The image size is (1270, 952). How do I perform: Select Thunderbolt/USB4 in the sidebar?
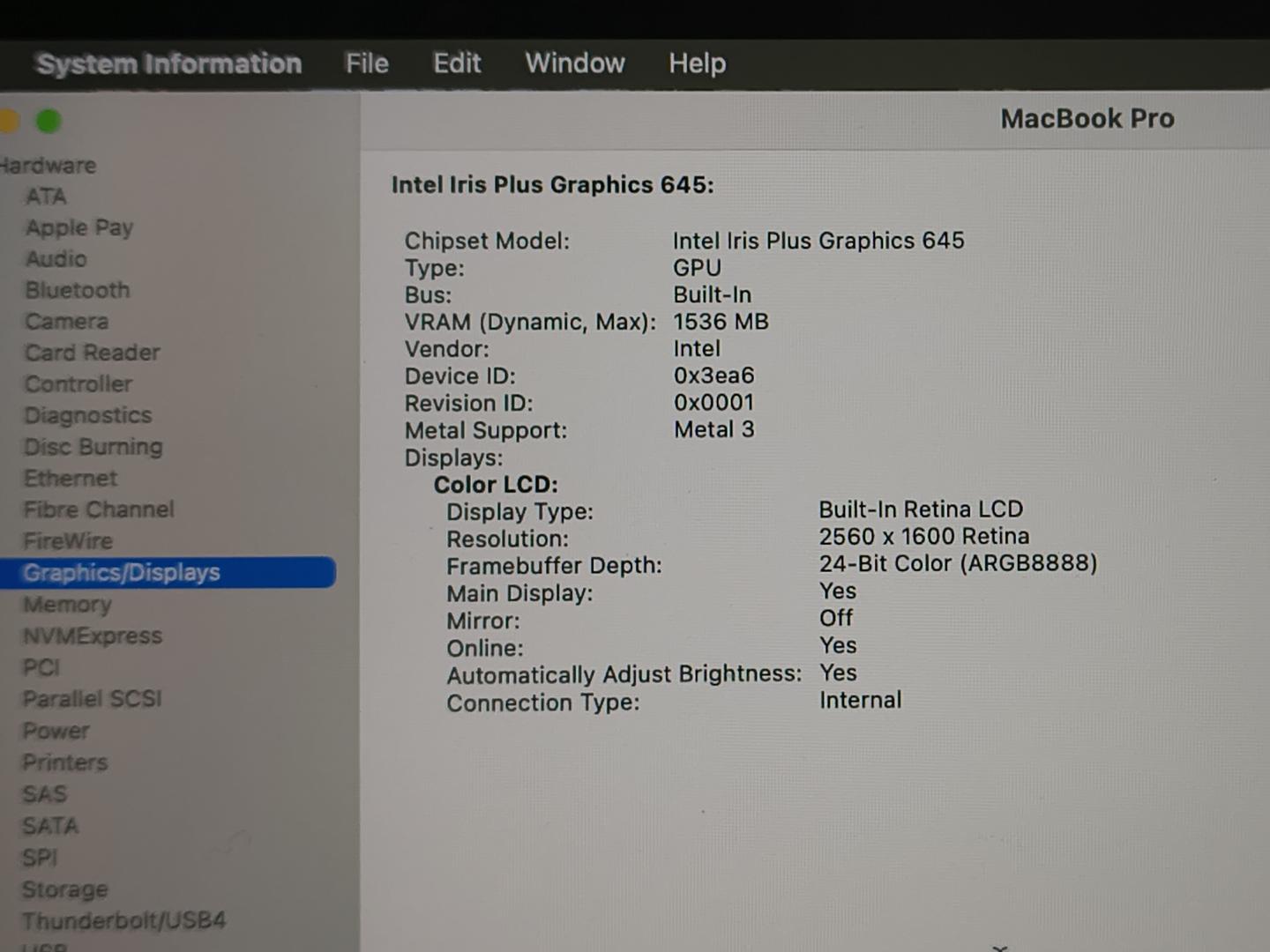124,921
